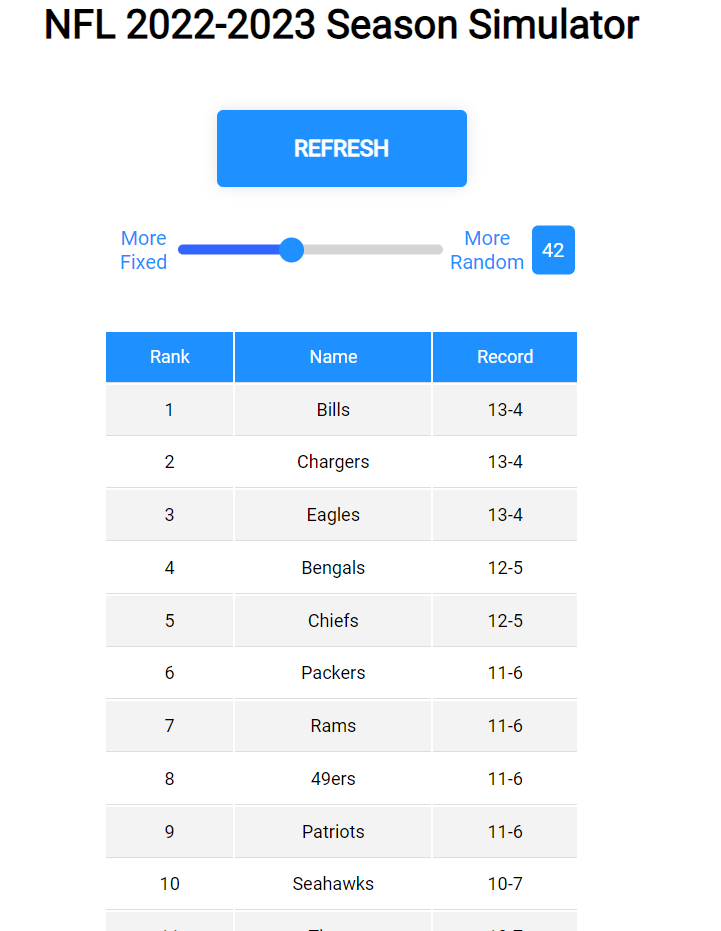Image resolution: width=721 pixels, height=931 pixels.
Task: Select the Seahawks team name
Action: pyautogui.click(x=333, y=884)
